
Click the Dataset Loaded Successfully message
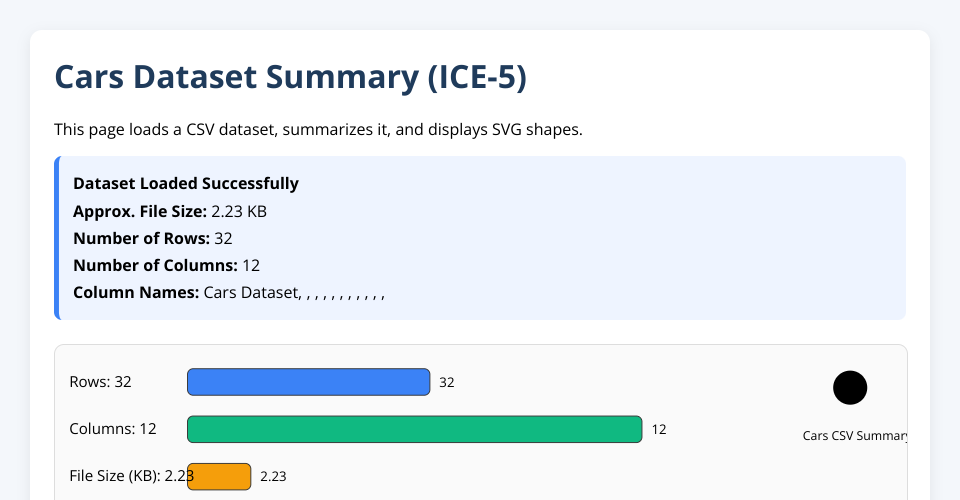pos(186,184)
